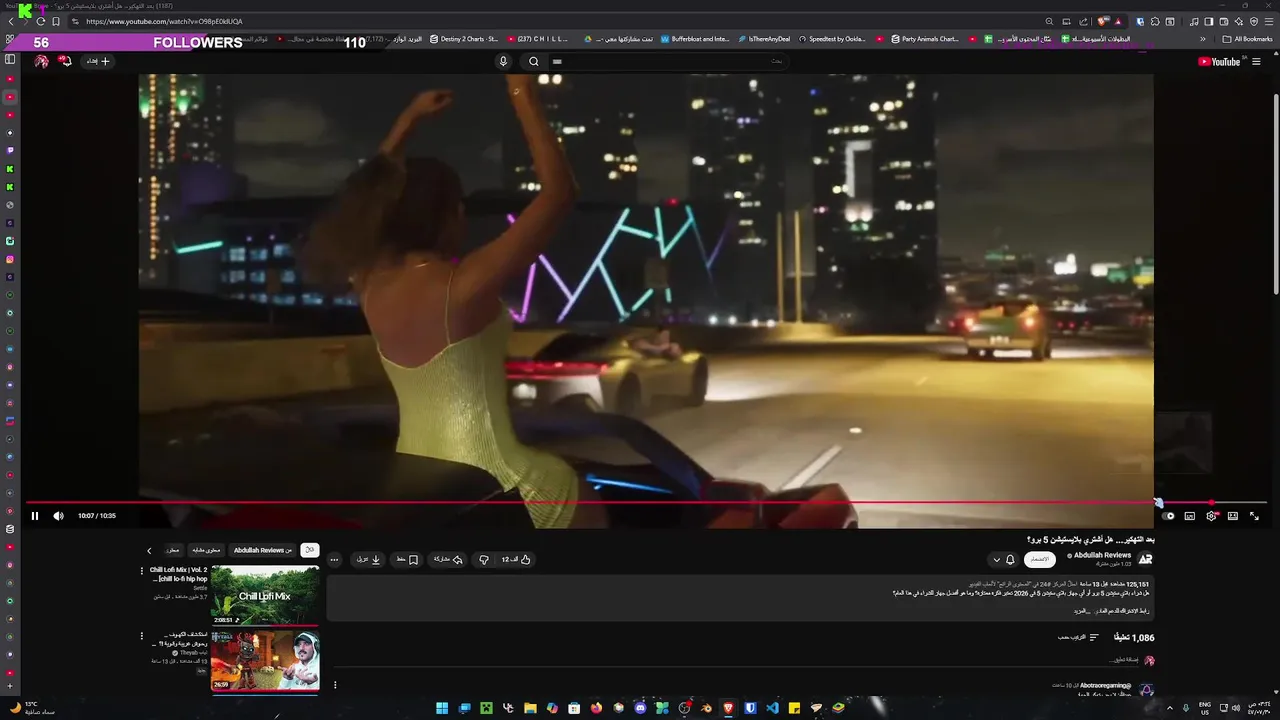
Task: Open Visual Studio Code from taskbar
Action: pos(772,708)
